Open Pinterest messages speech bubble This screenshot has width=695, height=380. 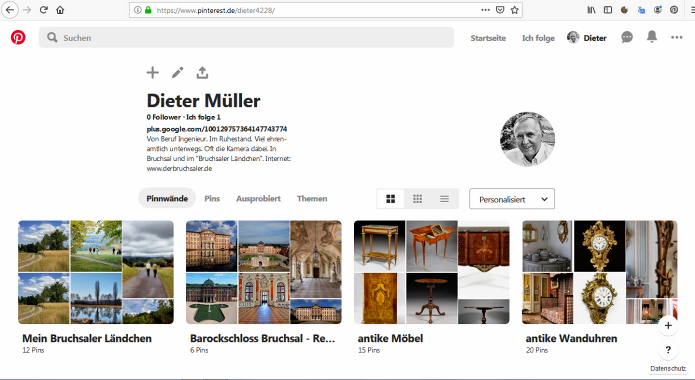tap(627, 37)
